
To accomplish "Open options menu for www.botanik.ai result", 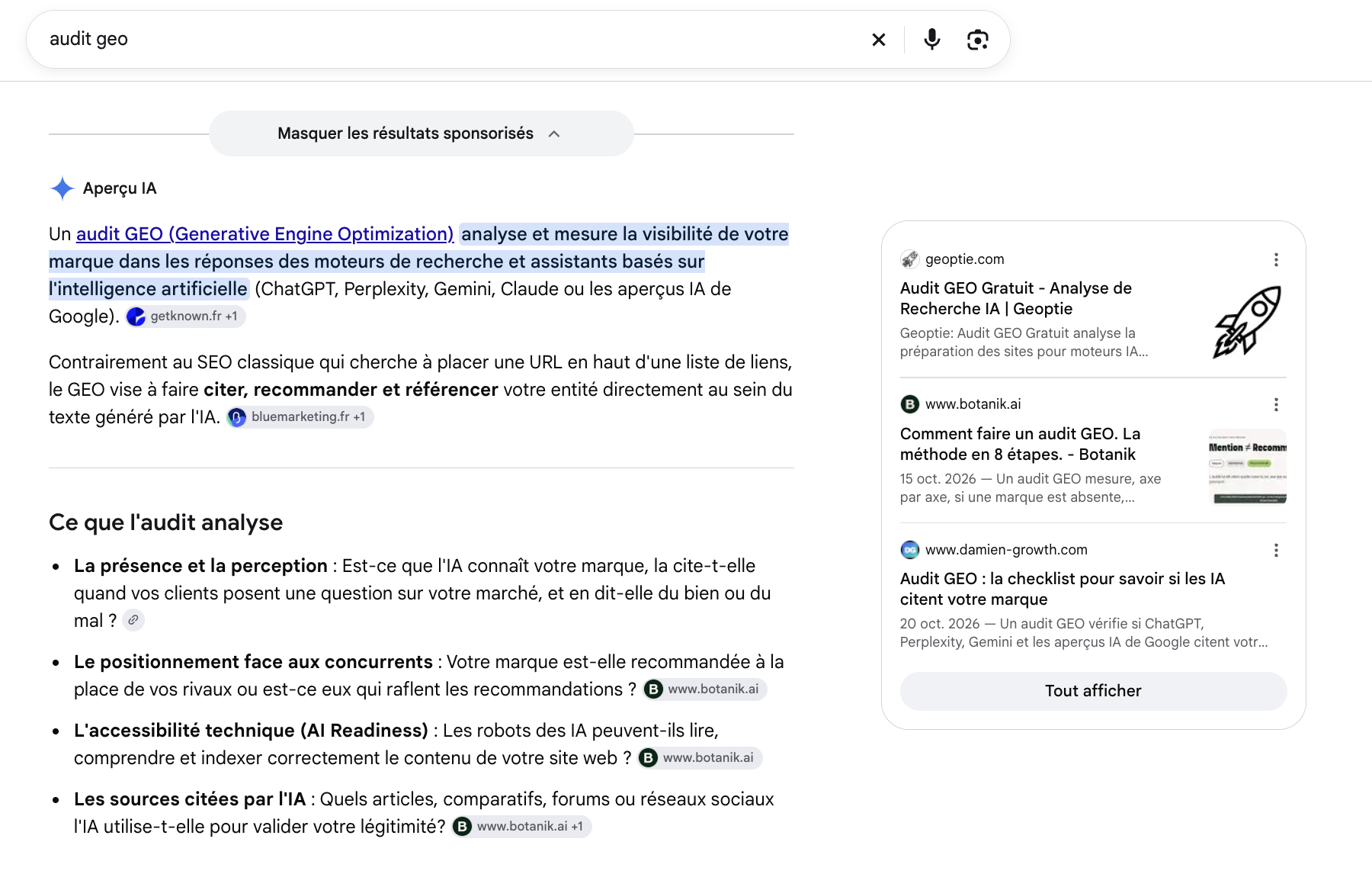I will (x=1276, y=404).
